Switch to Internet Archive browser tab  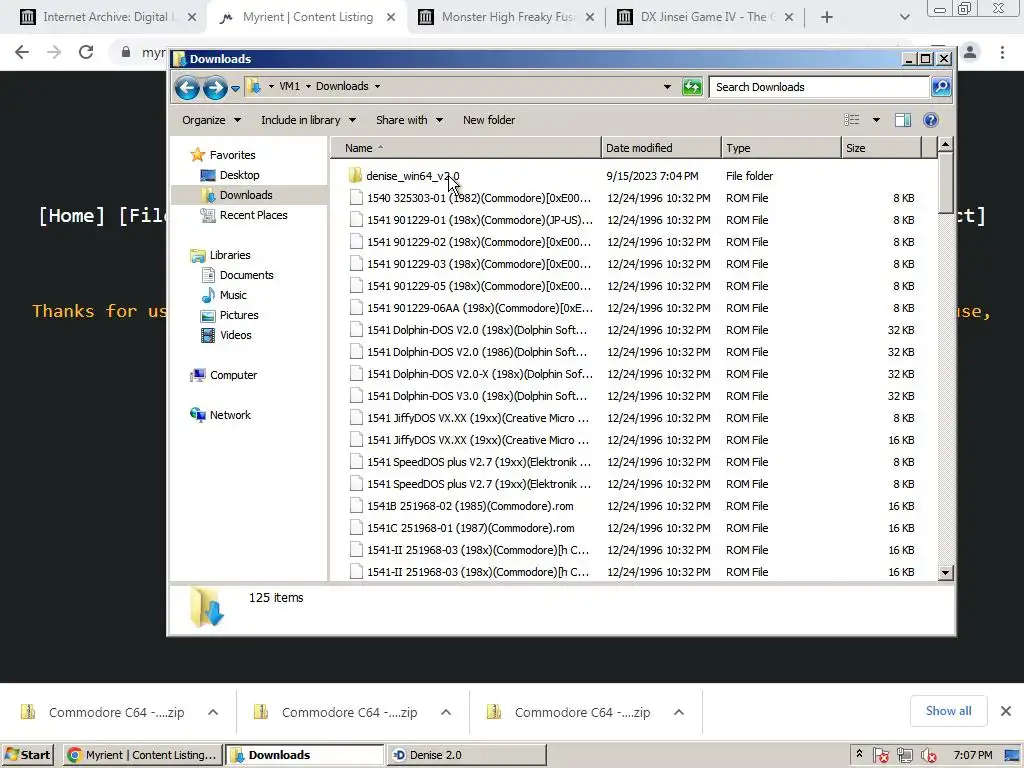coord(108,17)
